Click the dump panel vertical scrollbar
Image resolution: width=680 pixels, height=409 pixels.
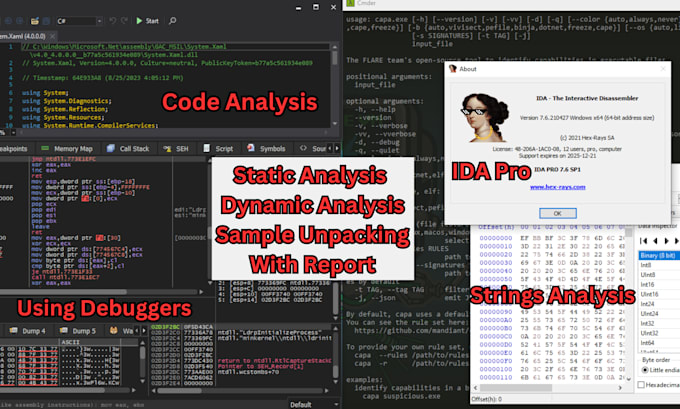pyautogui.click(x=142, y=362)
